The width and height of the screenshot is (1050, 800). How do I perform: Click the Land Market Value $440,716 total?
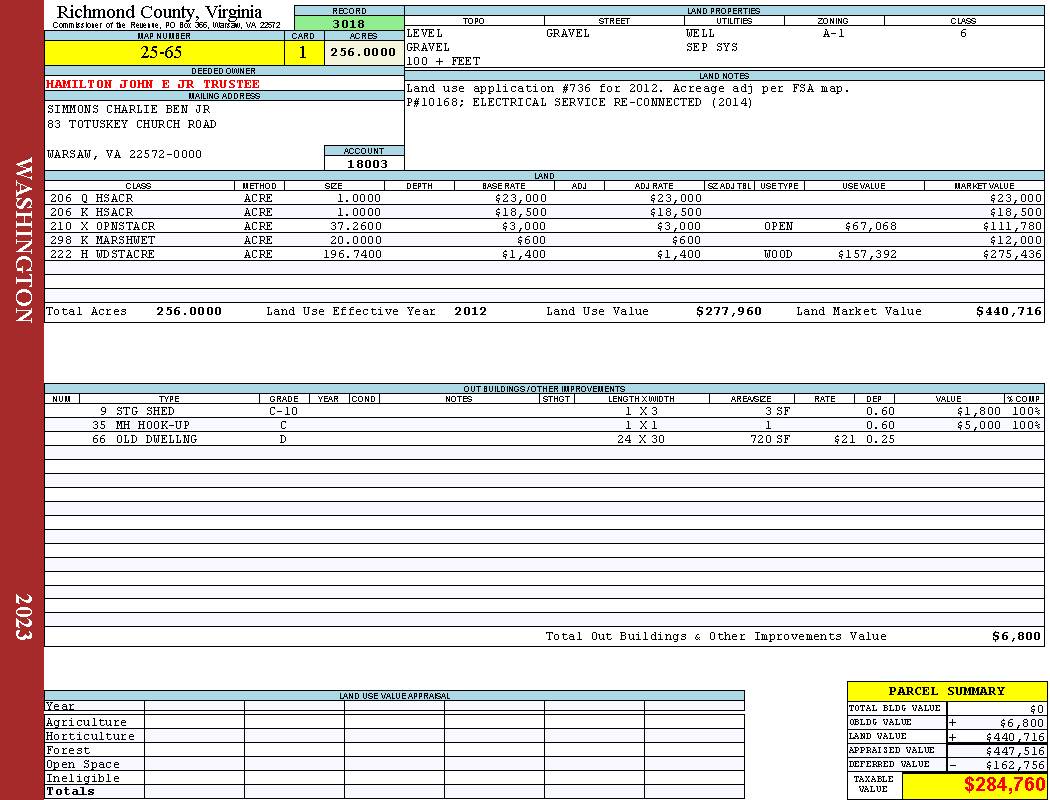tap(1008, 311)
